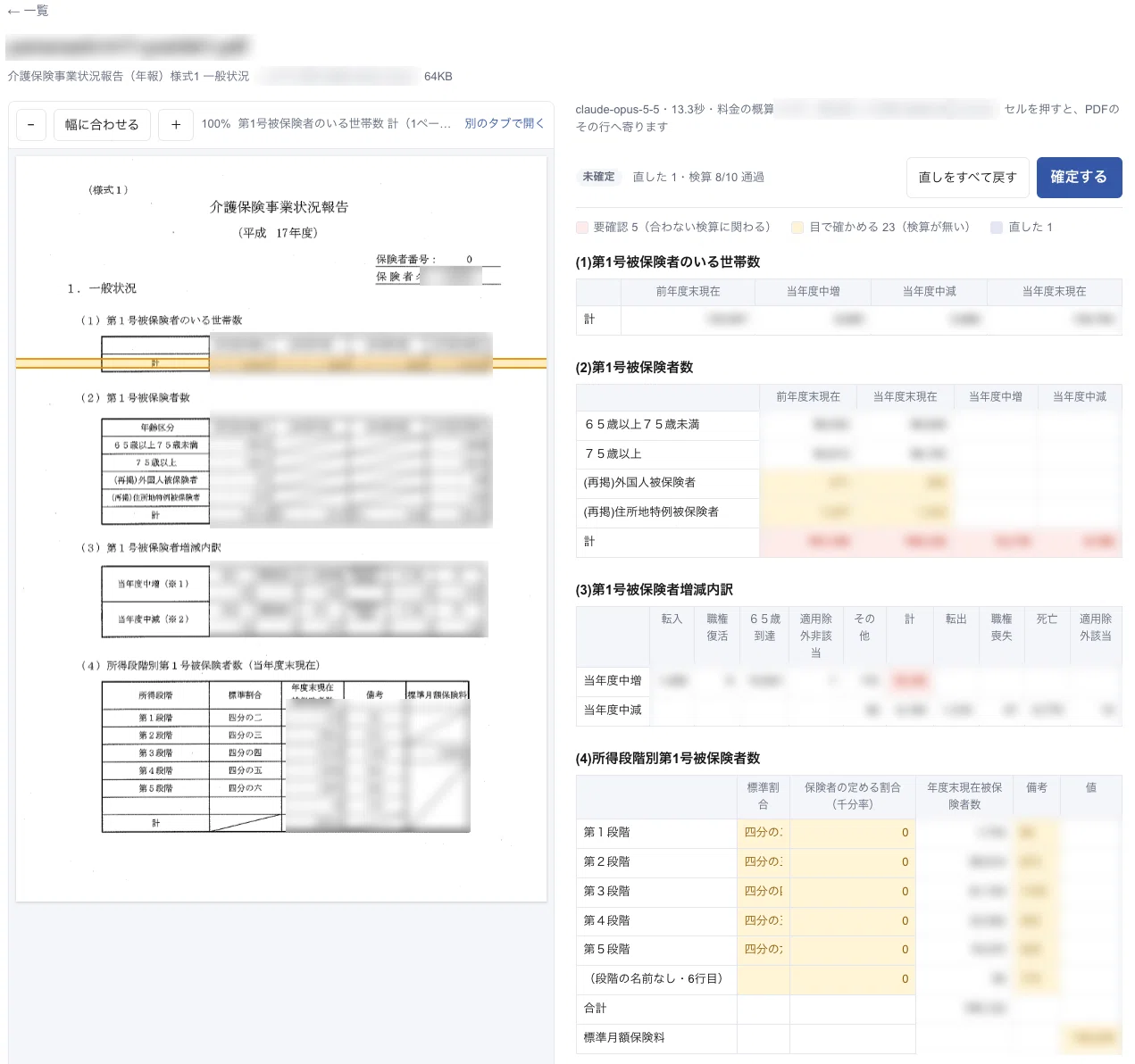The width and height of the screenshot is (1135, 1064).
Task: Select 第4段階 保険者の定める割合 cell 0
Action: coord(853,921)
